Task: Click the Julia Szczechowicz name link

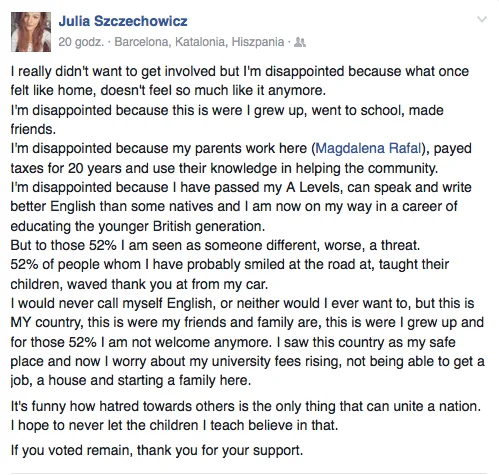Action: coord(123,21)
